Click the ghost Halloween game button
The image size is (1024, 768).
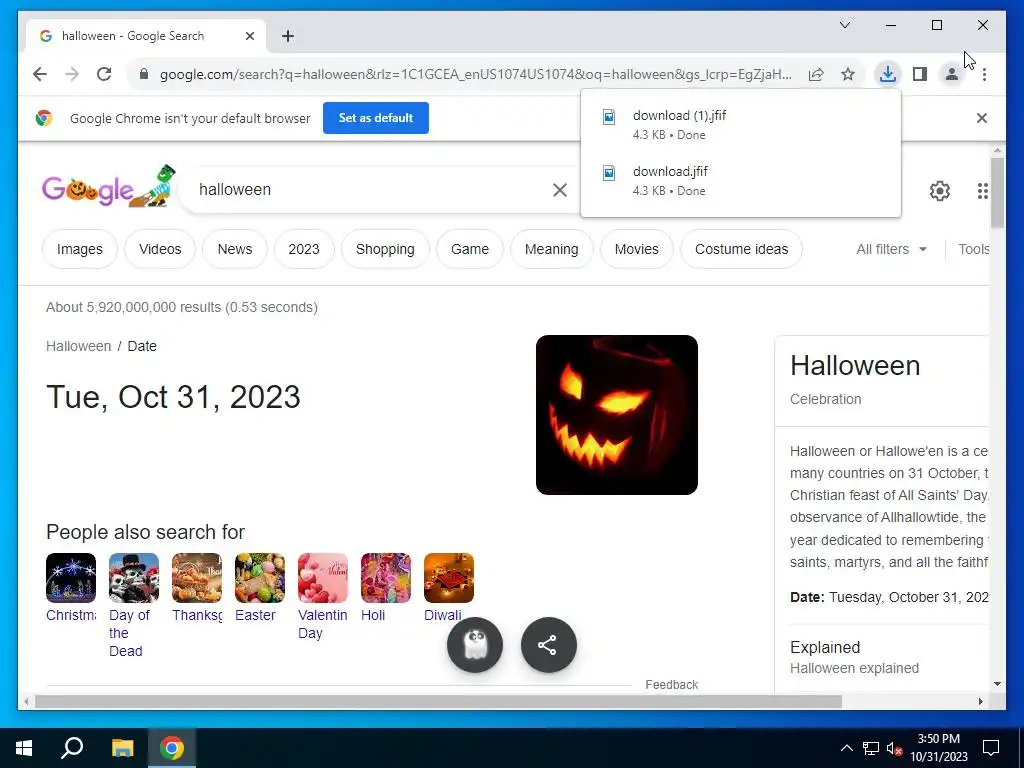pyautogui.click(x=475, y=645)
